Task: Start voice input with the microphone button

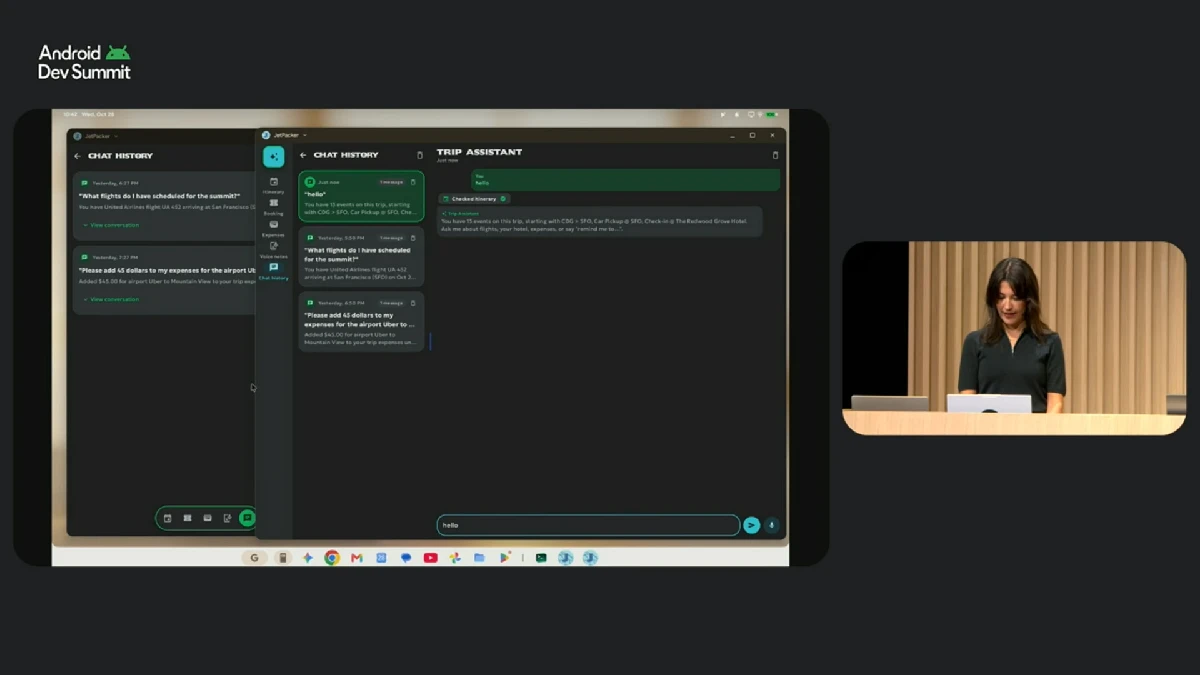Action: pyautogui.click(x=772, y=525)
